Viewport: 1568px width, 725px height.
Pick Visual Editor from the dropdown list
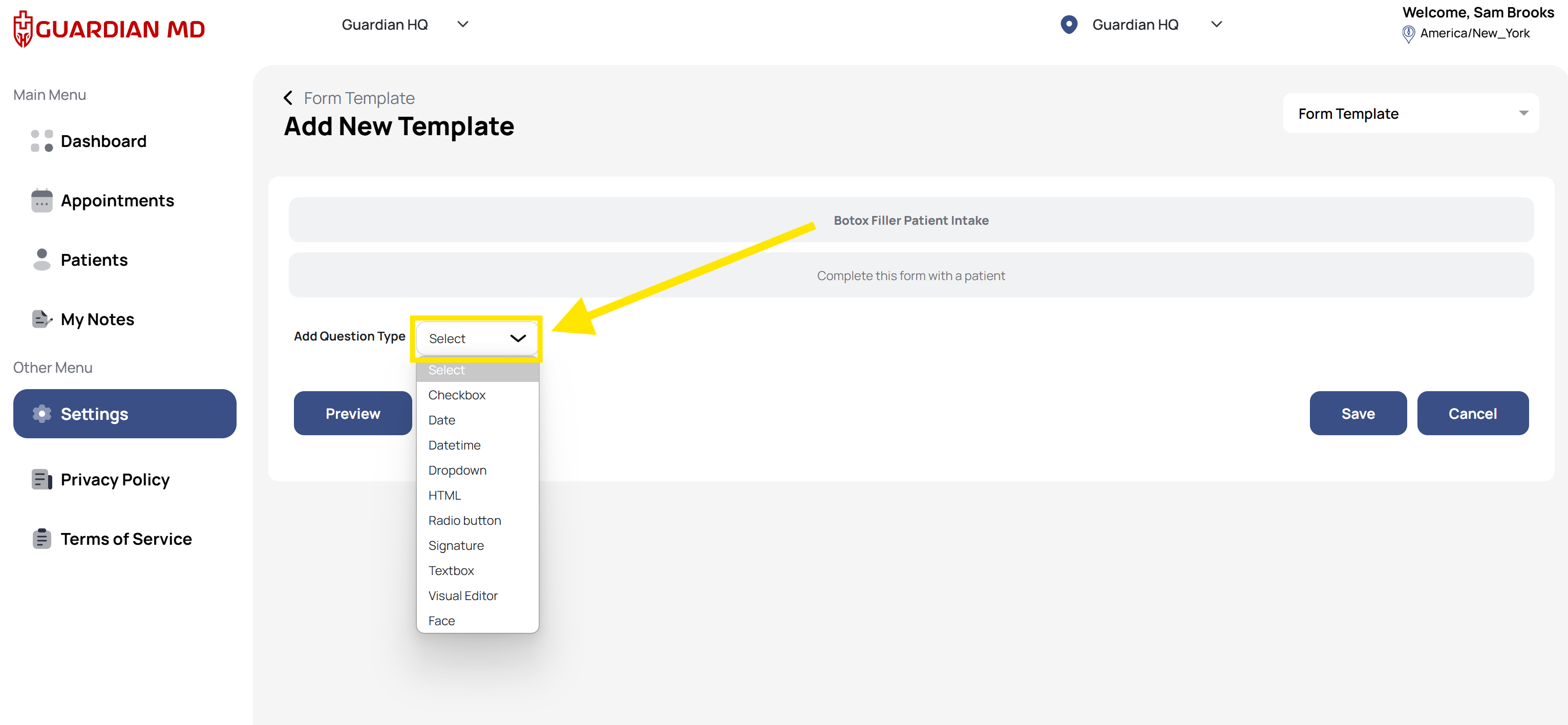(462, 595)
